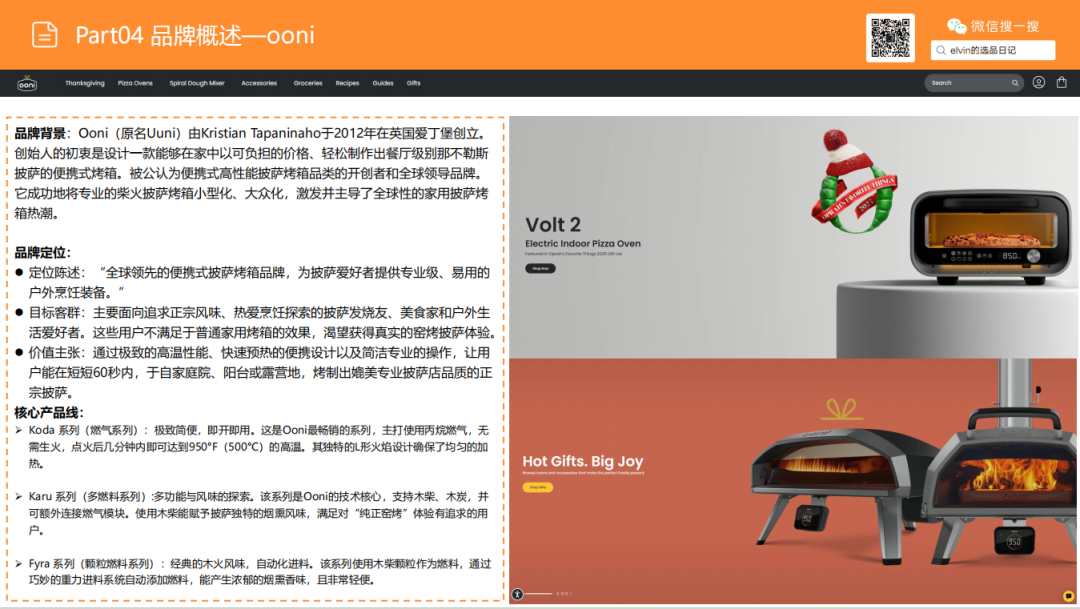Open the user account icon
The width and height of the screenshot is (1080, 609).
(1039, 83)
